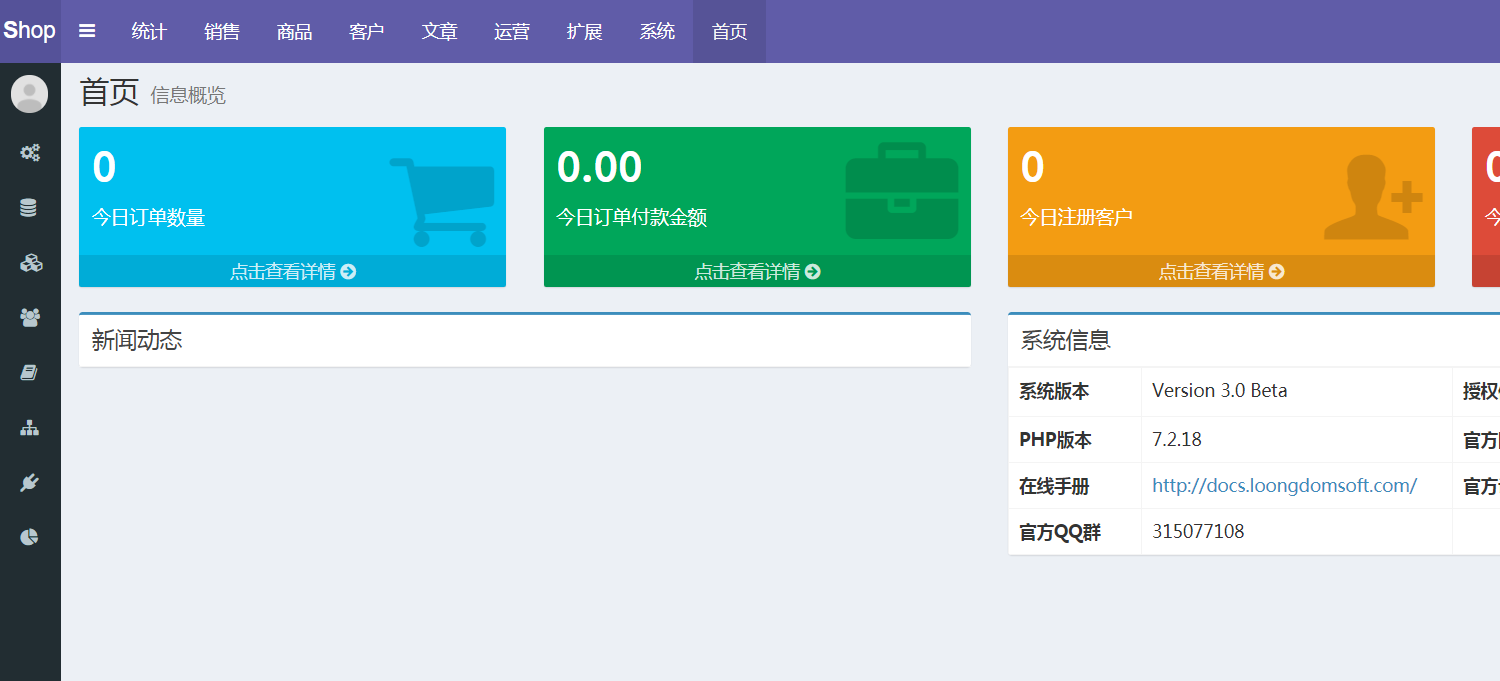Open the 文章 menu
Viewport: 1500px width, 681px height.
(x=439, y=31)
